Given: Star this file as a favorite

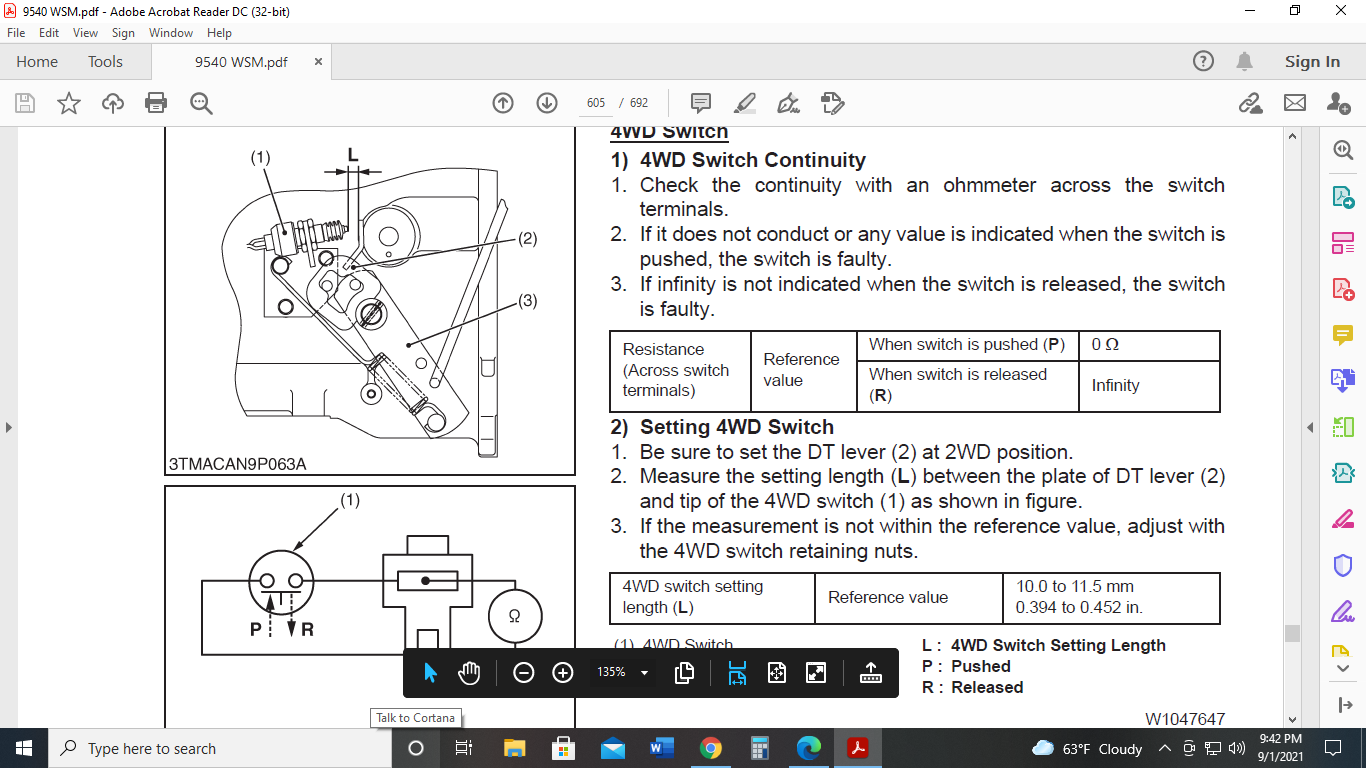Looking at the screenshot, I should (x=68, y=103).
